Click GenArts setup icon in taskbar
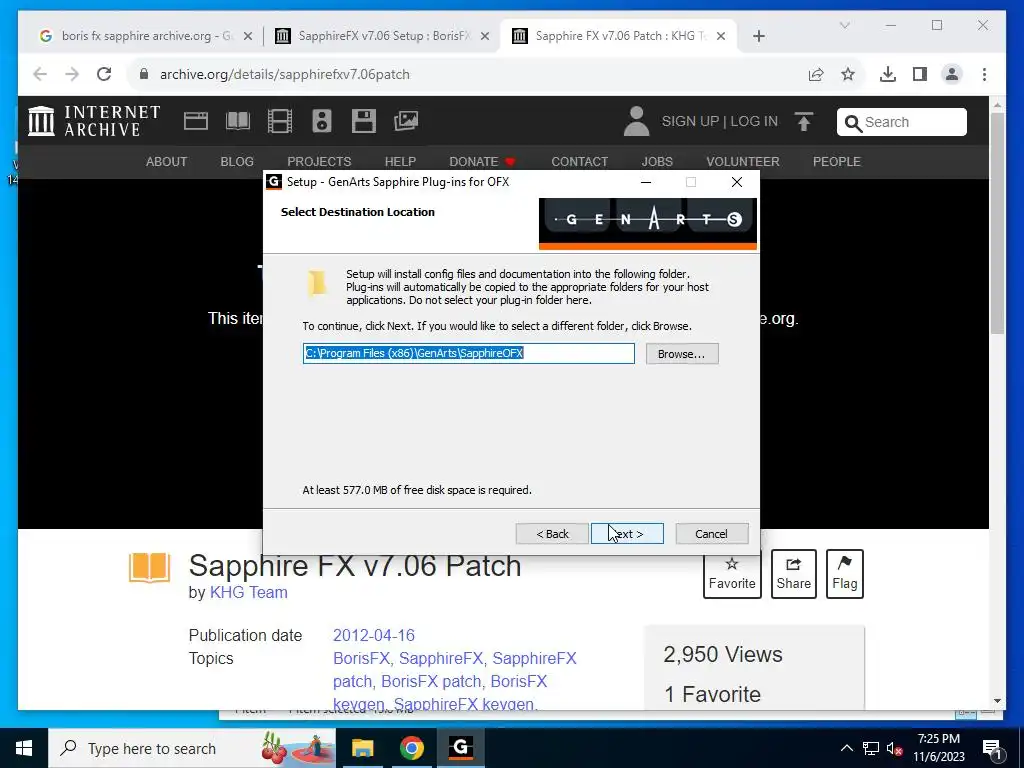The image size is (1024, 768). 460,748
